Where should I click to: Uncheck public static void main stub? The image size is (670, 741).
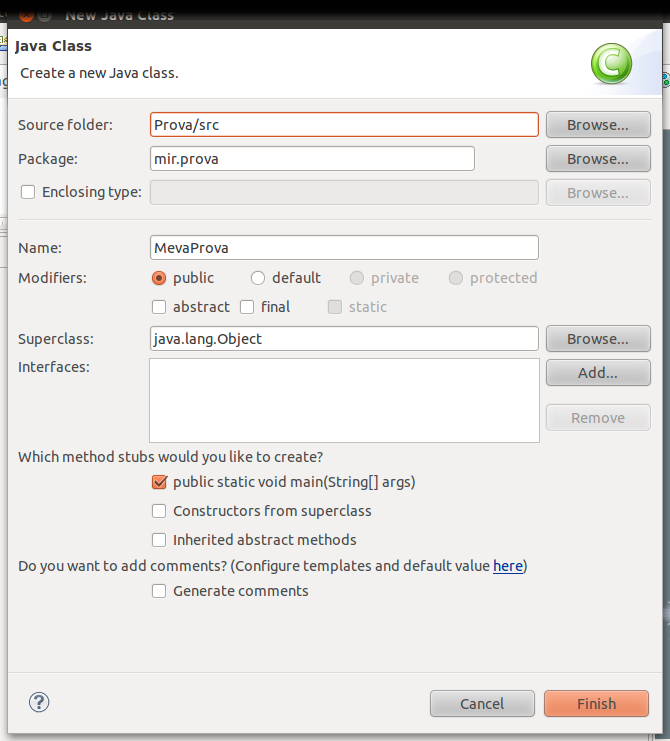click(x=159, y=482)
